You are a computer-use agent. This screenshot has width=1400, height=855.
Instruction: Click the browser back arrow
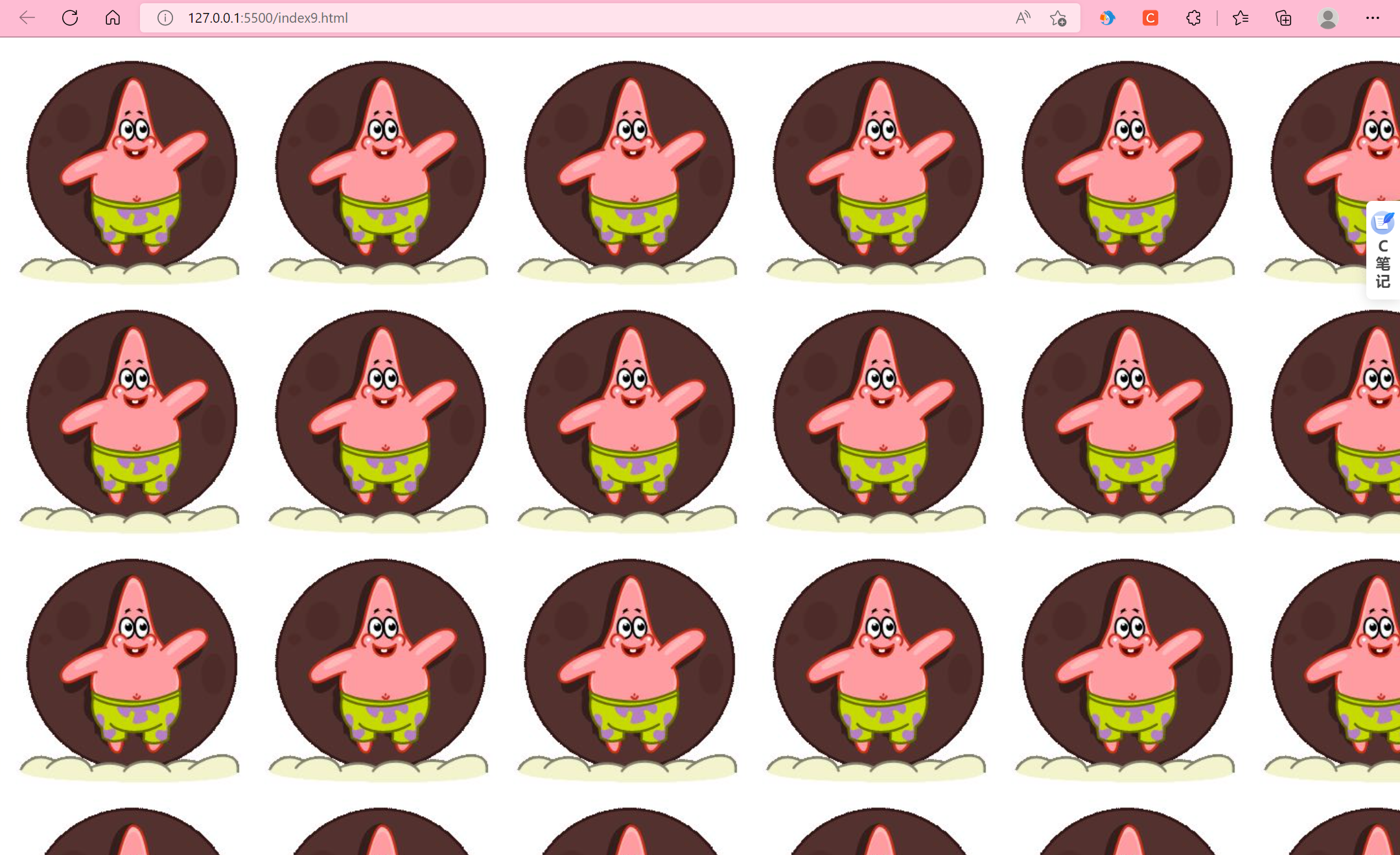27,18
